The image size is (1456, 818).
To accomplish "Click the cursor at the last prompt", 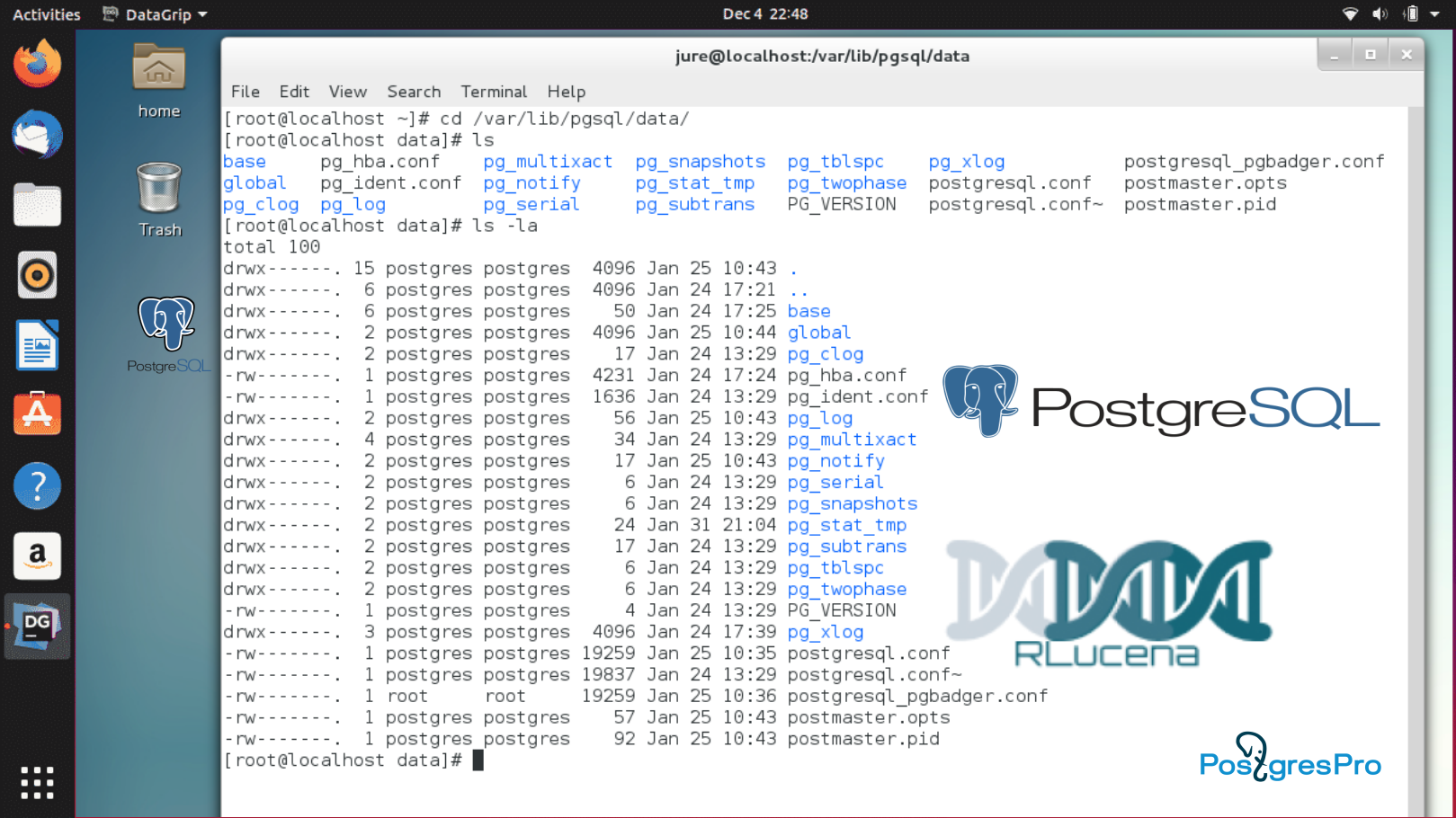I will click(478, 760).
